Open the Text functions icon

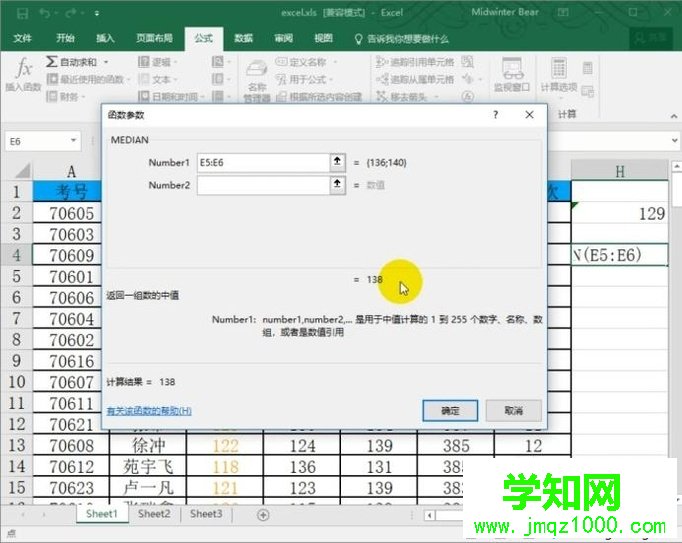144,79
